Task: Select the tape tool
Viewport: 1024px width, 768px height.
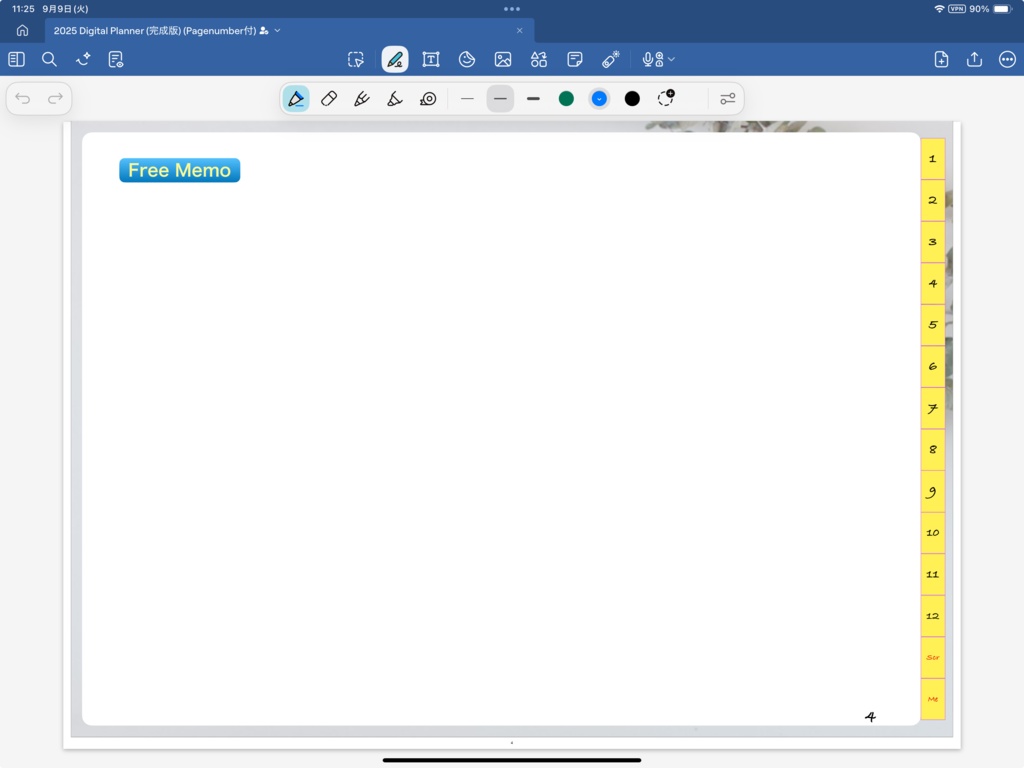Action: pyautogui.click(x=428, y=99)
